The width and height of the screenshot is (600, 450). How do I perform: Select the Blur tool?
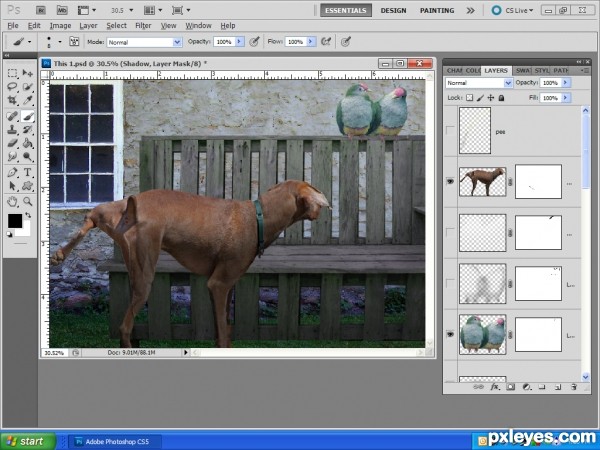click(x=12, y=157)
